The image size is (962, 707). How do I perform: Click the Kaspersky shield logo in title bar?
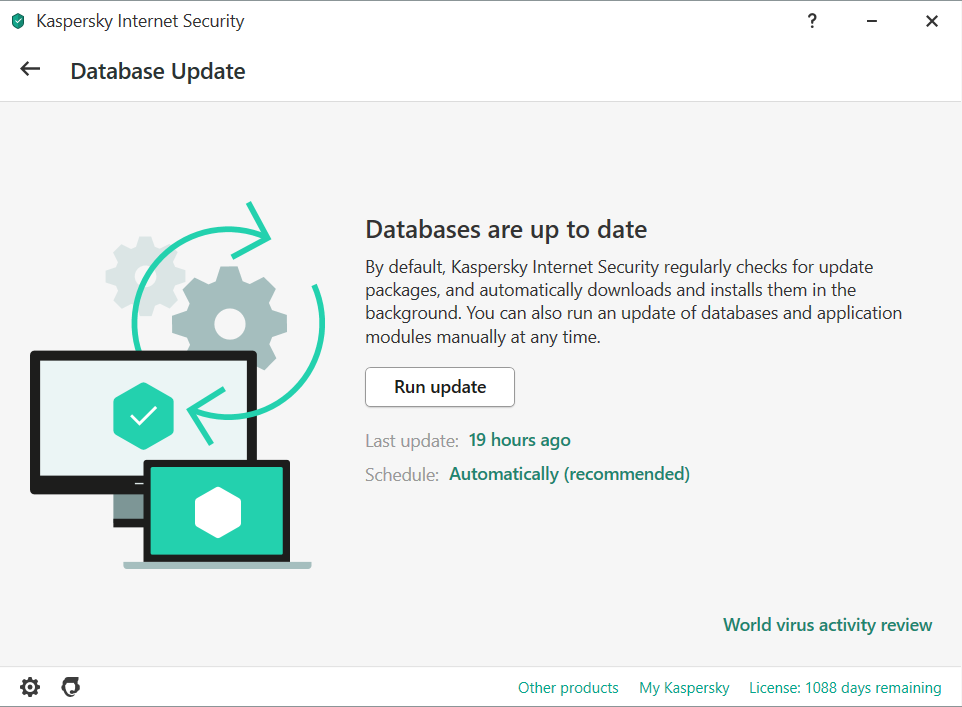pos(18,21)
